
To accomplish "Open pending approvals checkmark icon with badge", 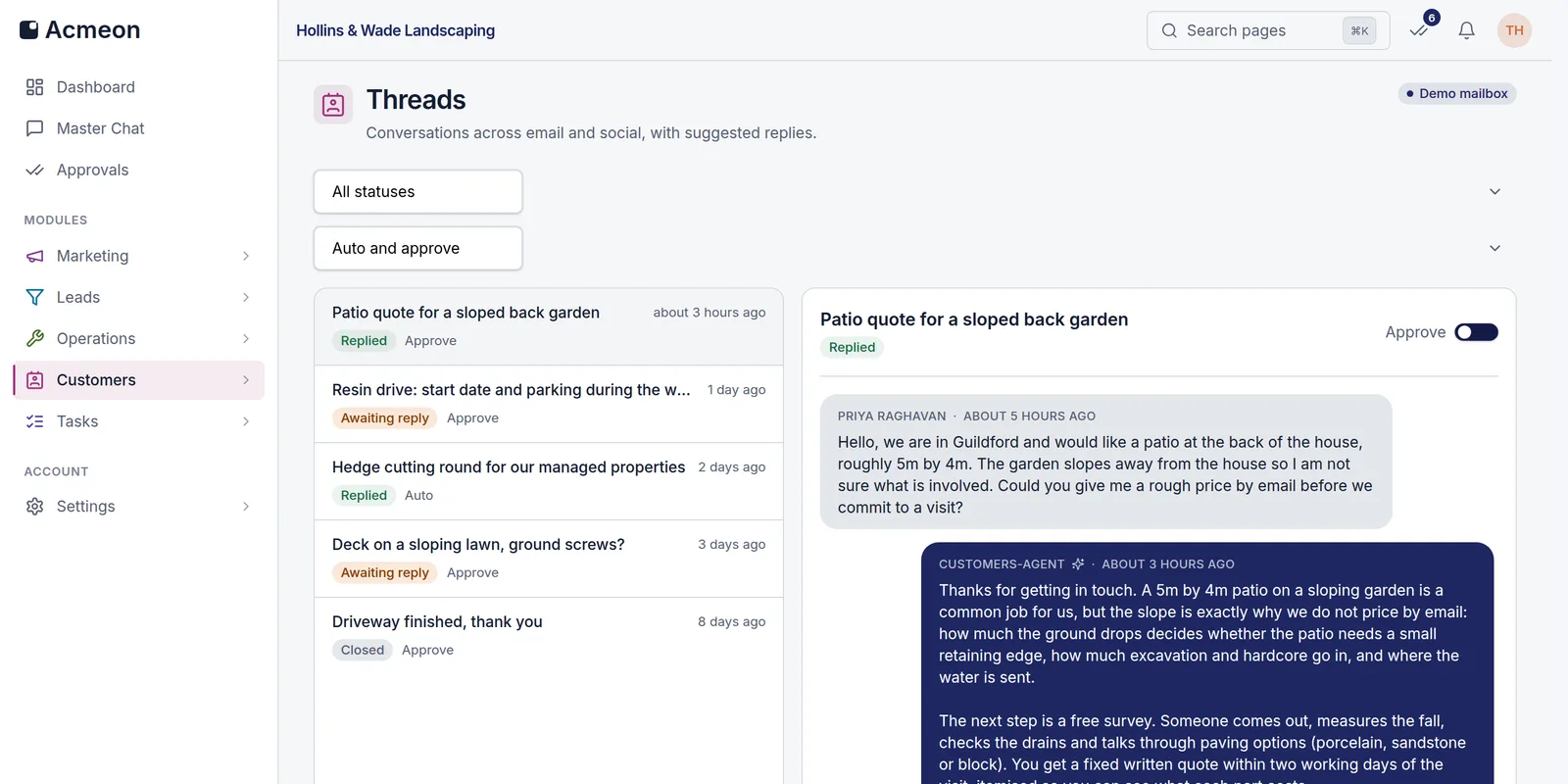I will 1419,30.
